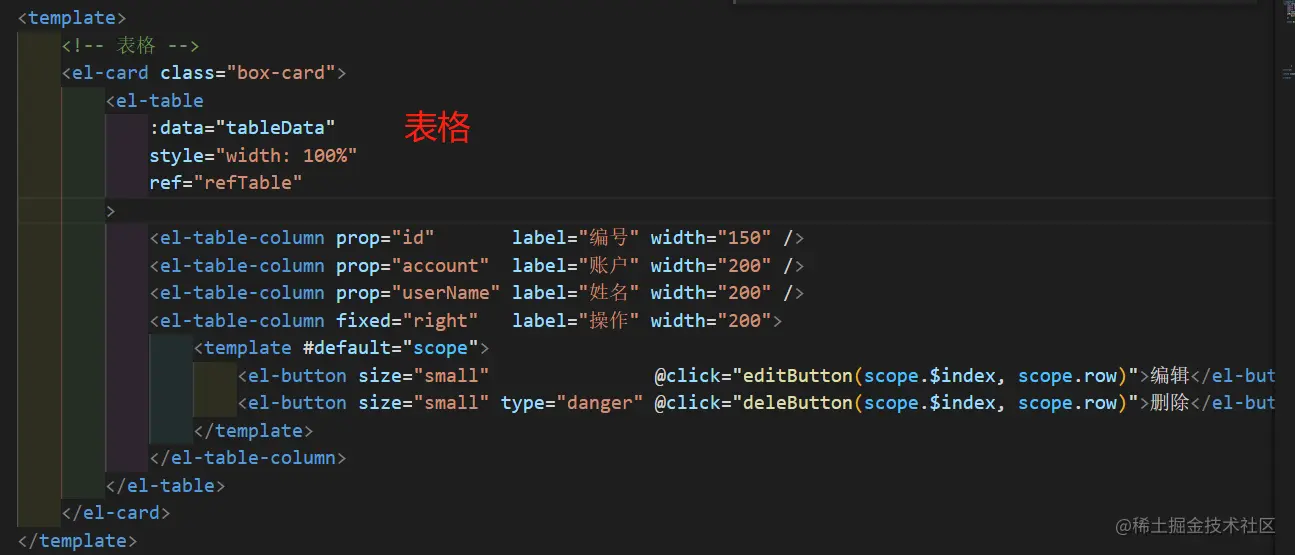Click the prop="userName" attribute

(418, 293)
